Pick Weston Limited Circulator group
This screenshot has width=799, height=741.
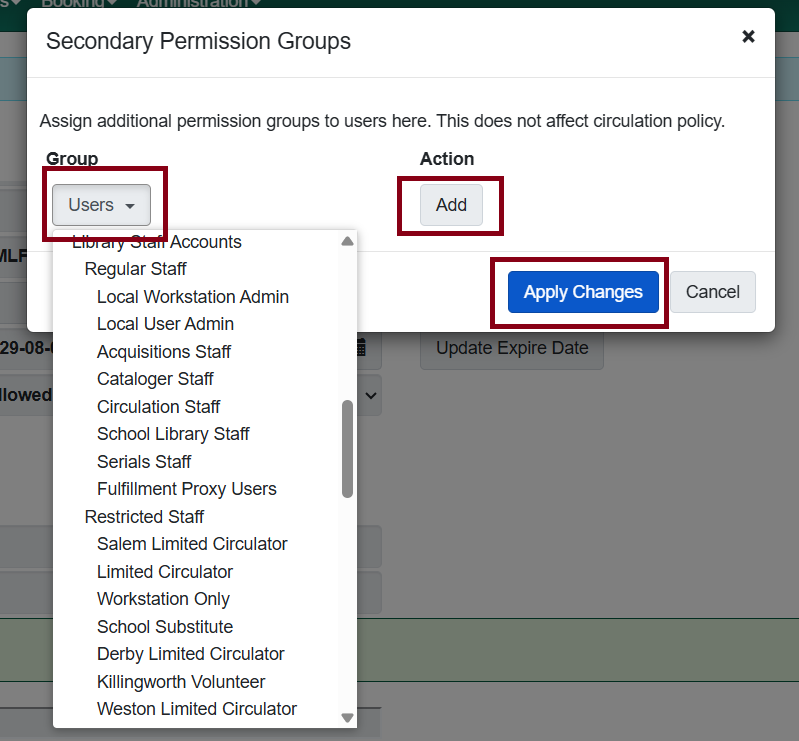[x=197, y=709]
